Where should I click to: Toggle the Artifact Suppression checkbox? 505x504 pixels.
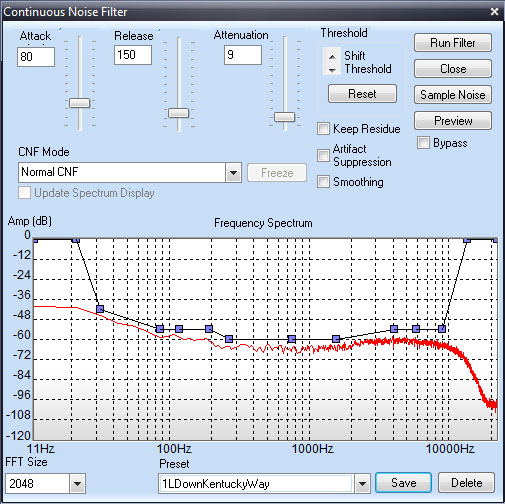323,155
